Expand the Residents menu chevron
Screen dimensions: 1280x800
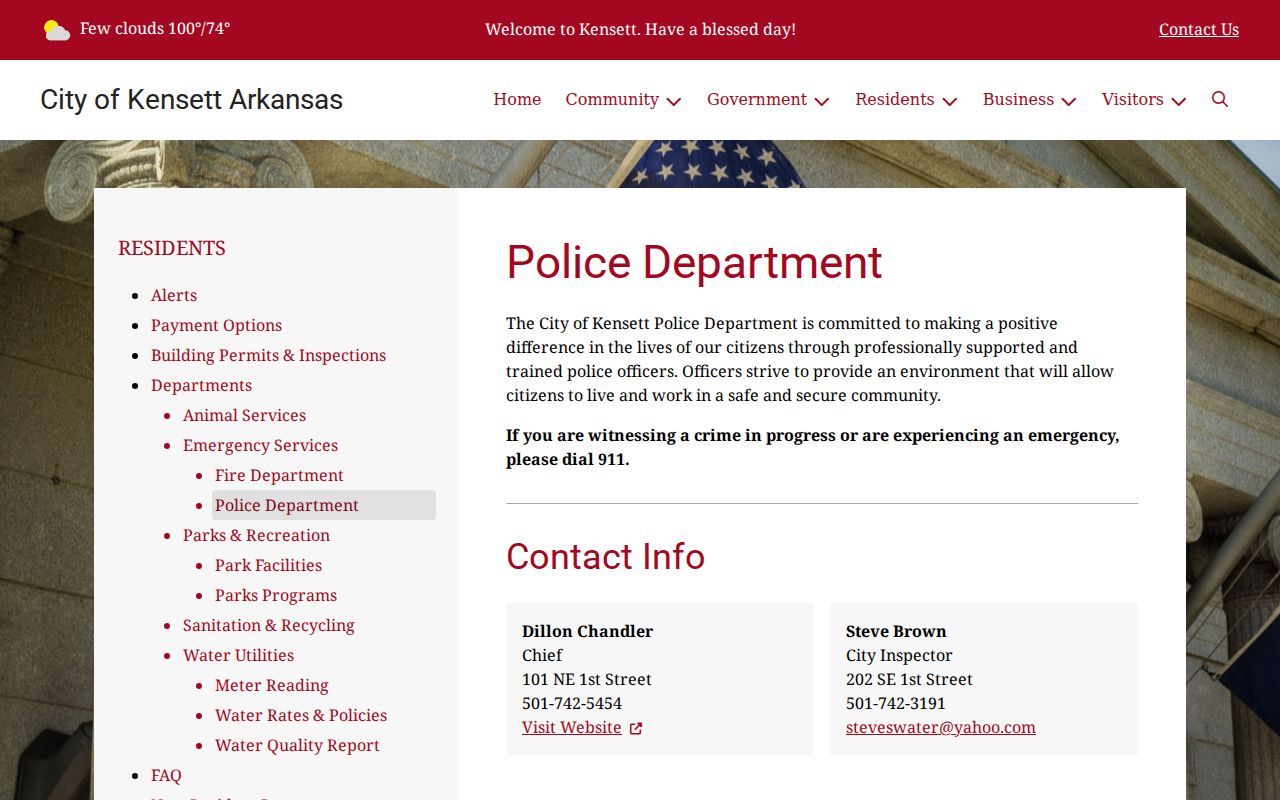[x=950, y=101]
